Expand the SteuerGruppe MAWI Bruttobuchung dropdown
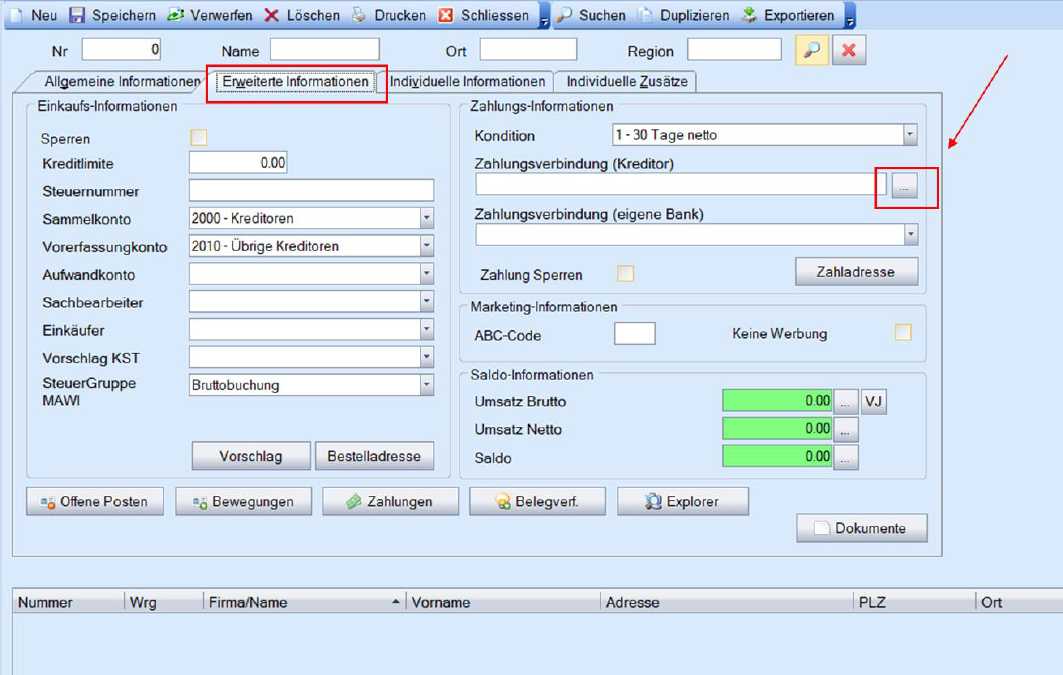The image size is (1063, 675). [426, 385]
